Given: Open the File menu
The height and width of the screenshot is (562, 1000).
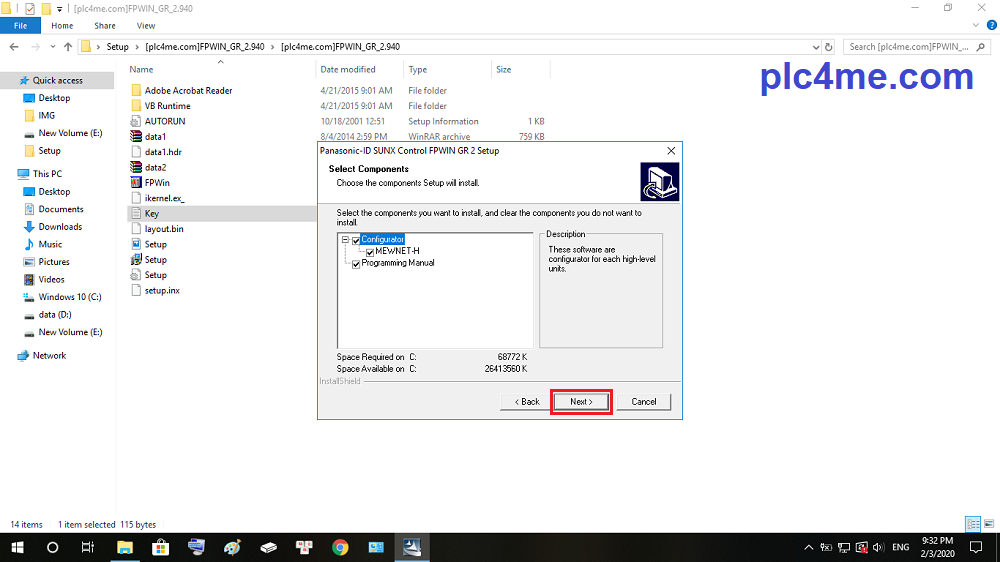Looking at the screenshot, I should 20,26.
